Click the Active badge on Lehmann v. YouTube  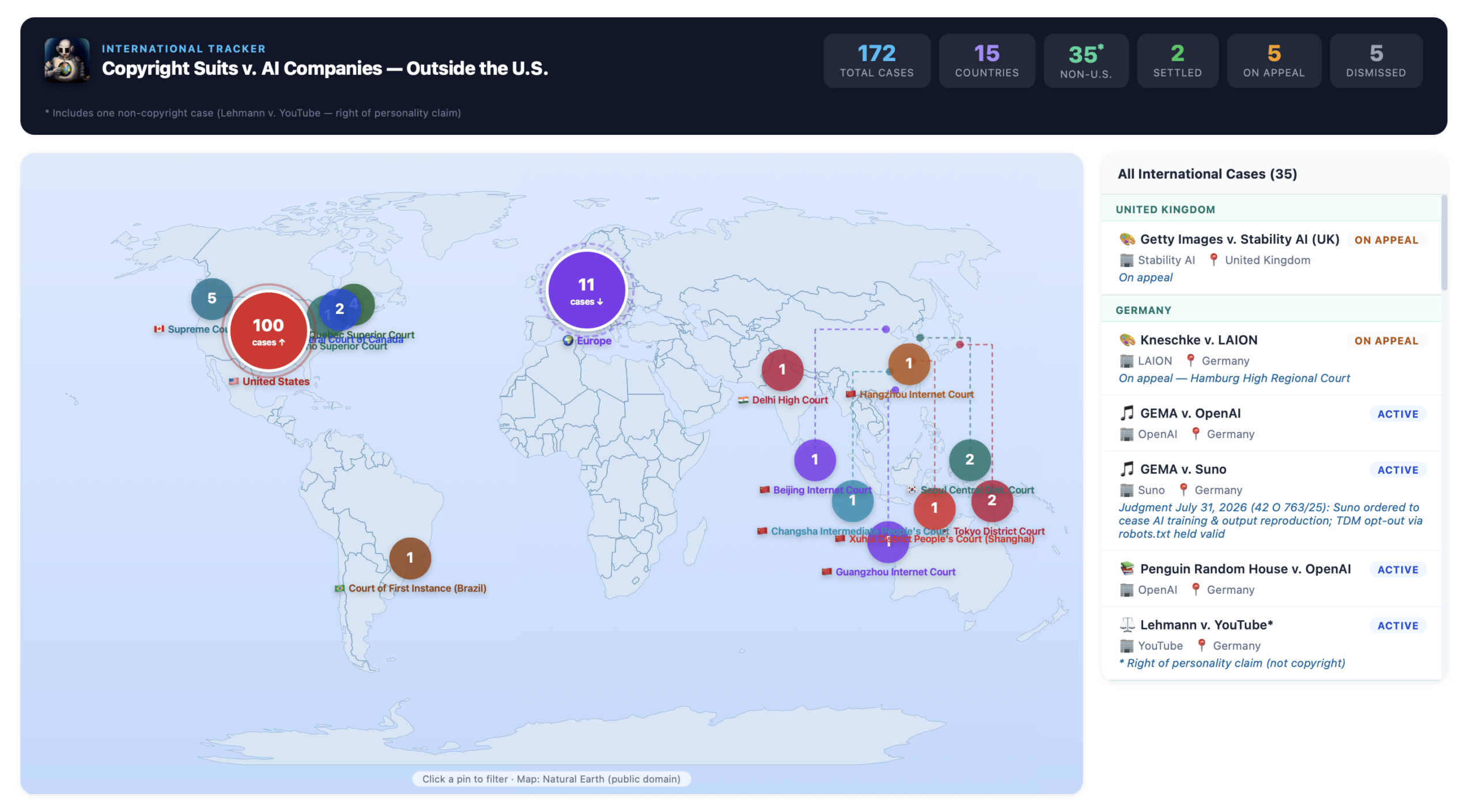click(x=1397, y=625)
